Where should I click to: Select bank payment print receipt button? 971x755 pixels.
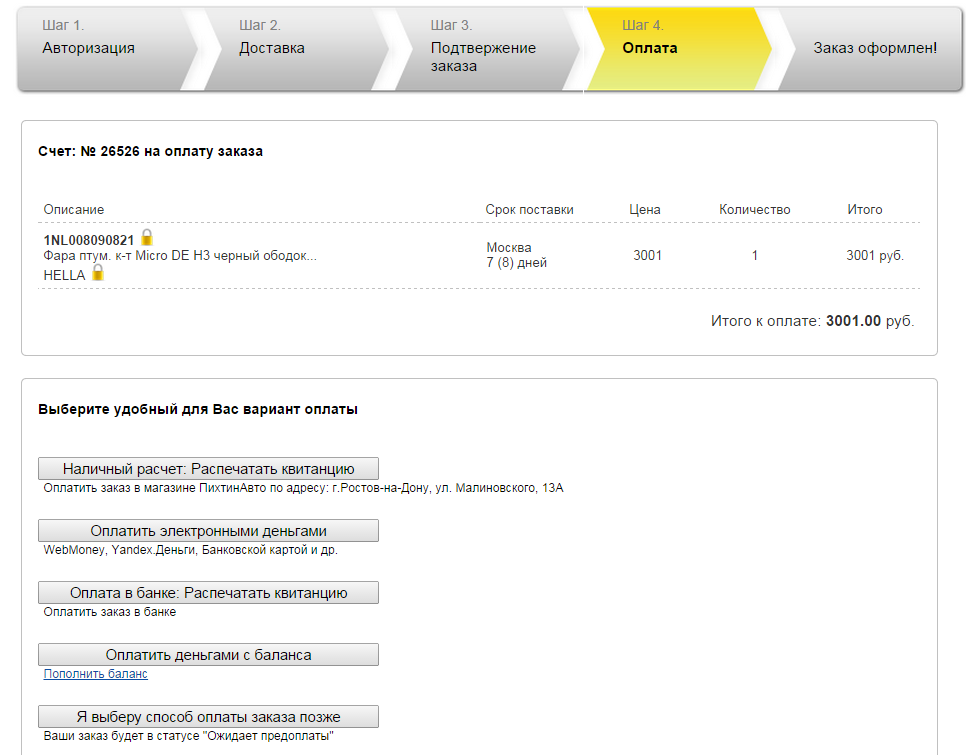point(208,593)
